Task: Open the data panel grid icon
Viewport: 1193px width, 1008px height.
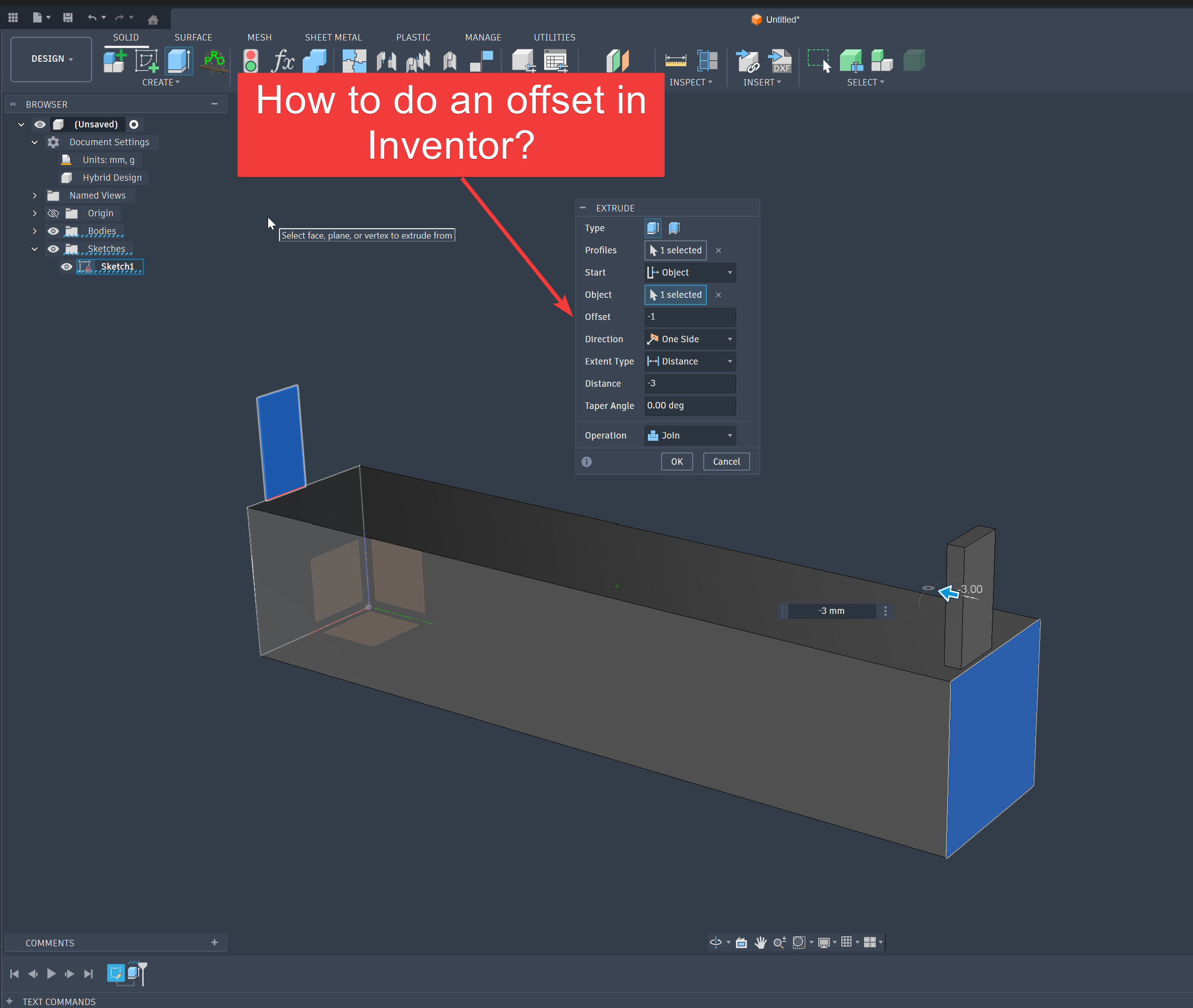Action: pos(13,18)
